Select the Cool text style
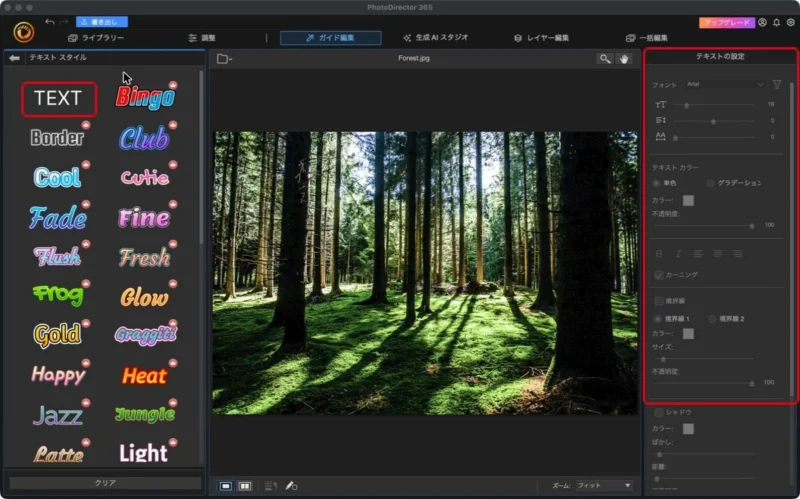 coord(58,177)
